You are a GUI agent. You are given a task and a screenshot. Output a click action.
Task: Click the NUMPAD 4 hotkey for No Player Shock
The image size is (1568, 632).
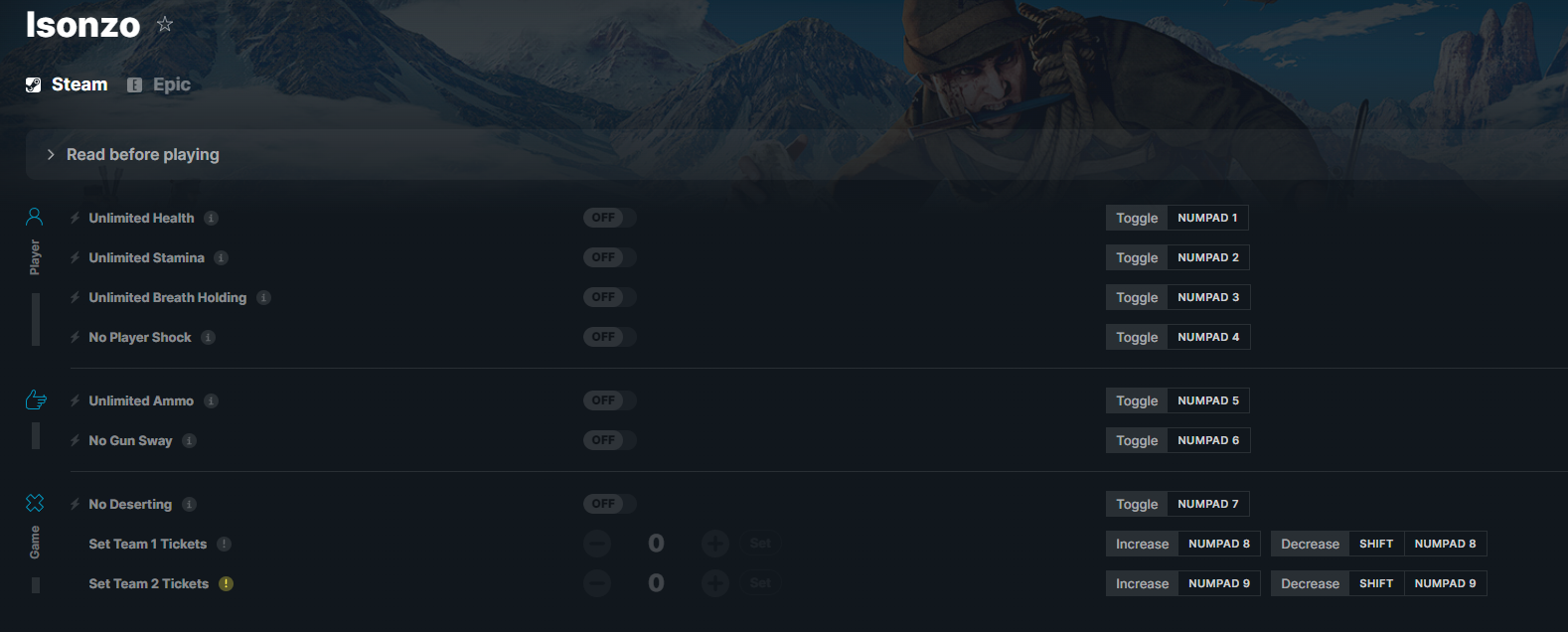(x=1208, y=337)
